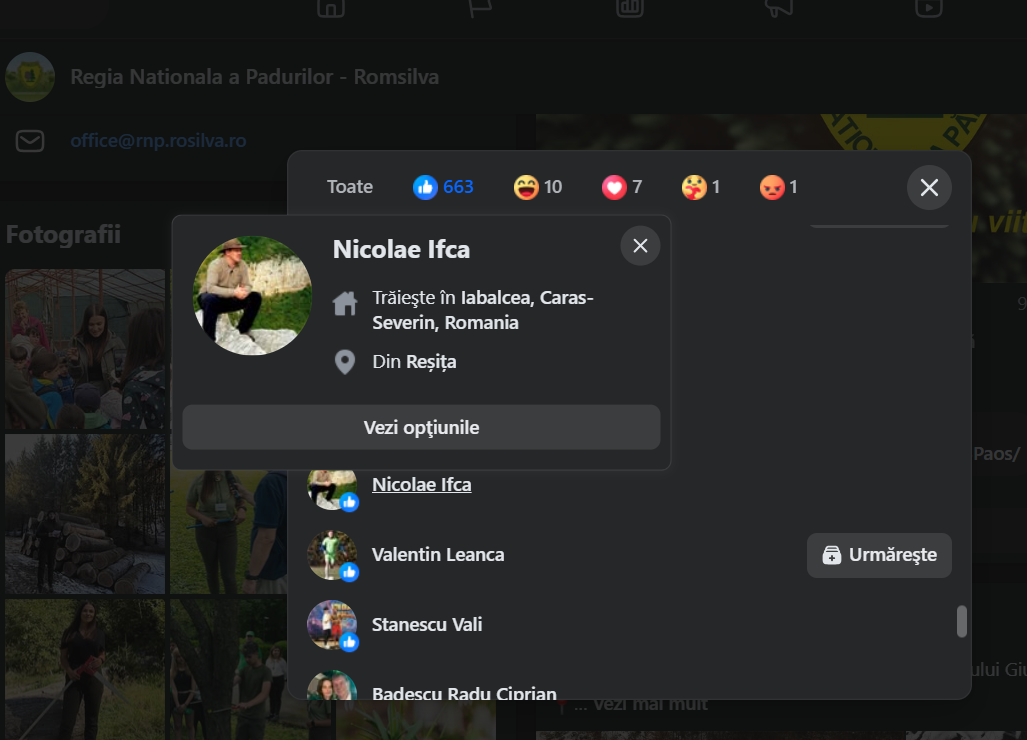Open Nicolae Ifca profile link in list
This screenshot has height=740, width=1027.
point(421,485)
